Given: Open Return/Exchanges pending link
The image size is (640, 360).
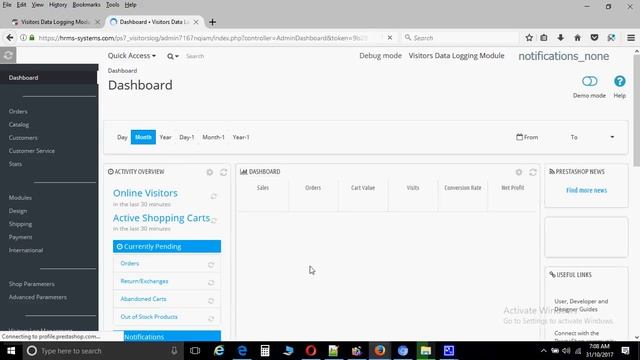Looking at the screenshot, I should point(144,281).
